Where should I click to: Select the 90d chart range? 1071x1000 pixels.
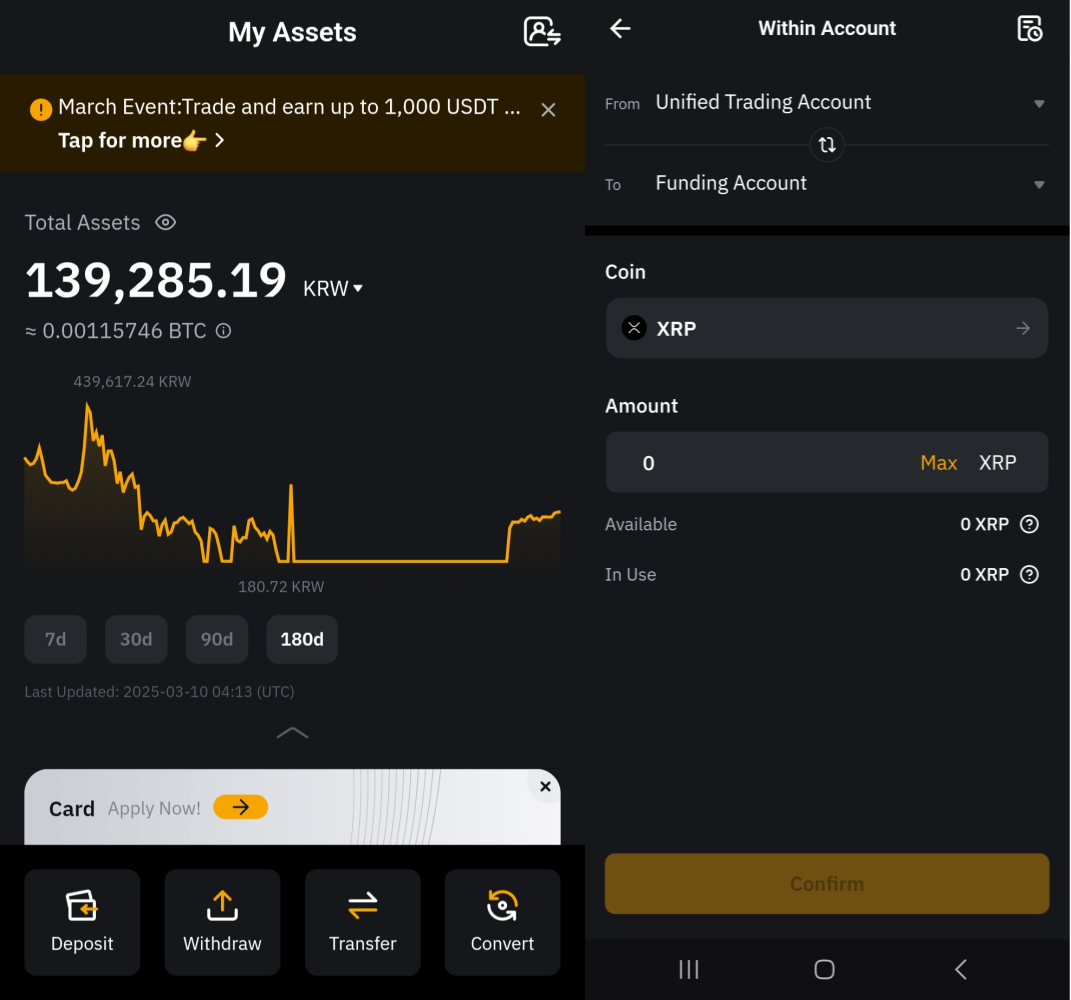coord(217,639)
